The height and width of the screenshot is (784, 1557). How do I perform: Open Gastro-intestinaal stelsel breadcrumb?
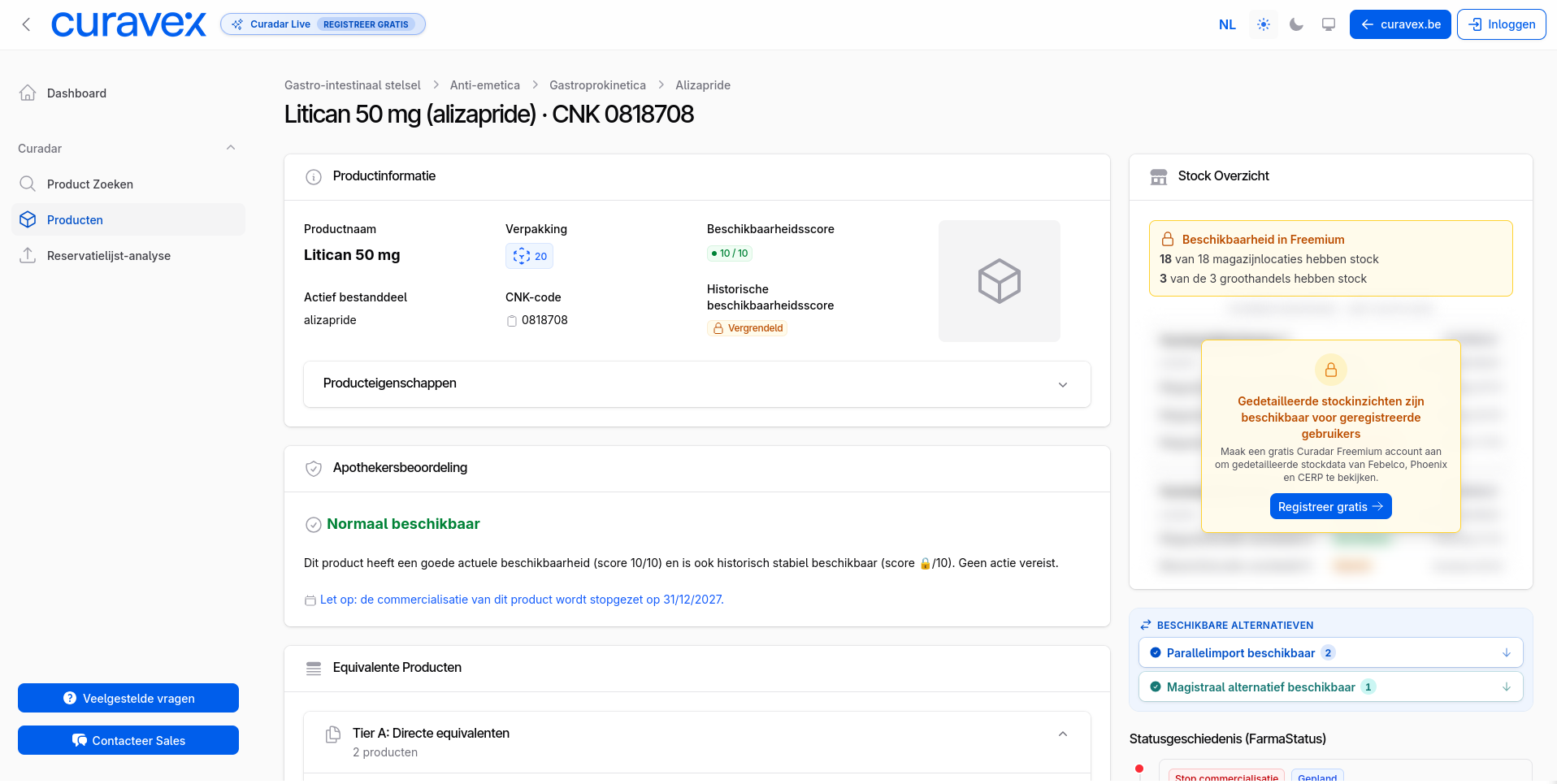coord(353,85)
